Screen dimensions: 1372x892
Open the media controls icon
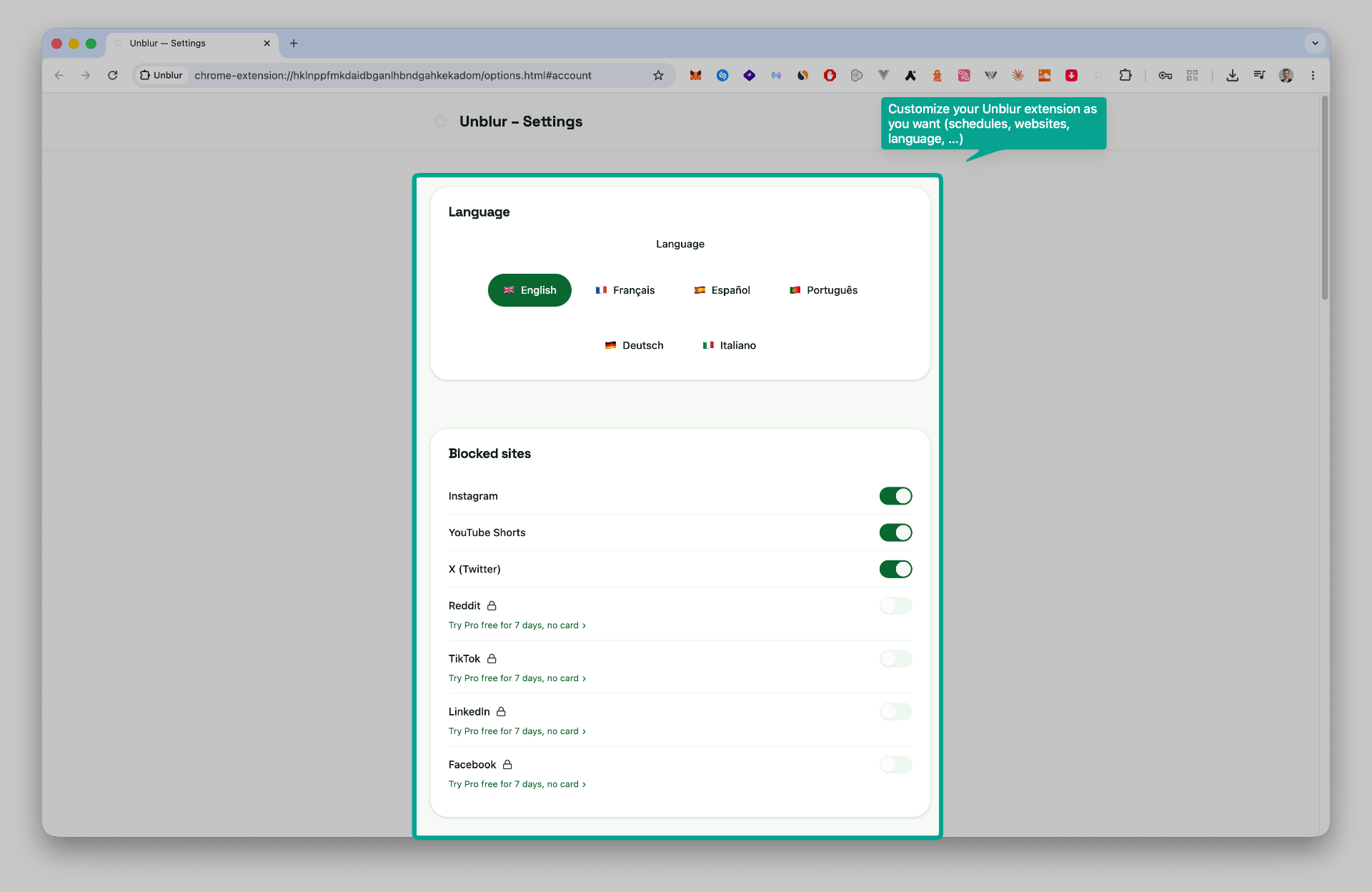1259,75
